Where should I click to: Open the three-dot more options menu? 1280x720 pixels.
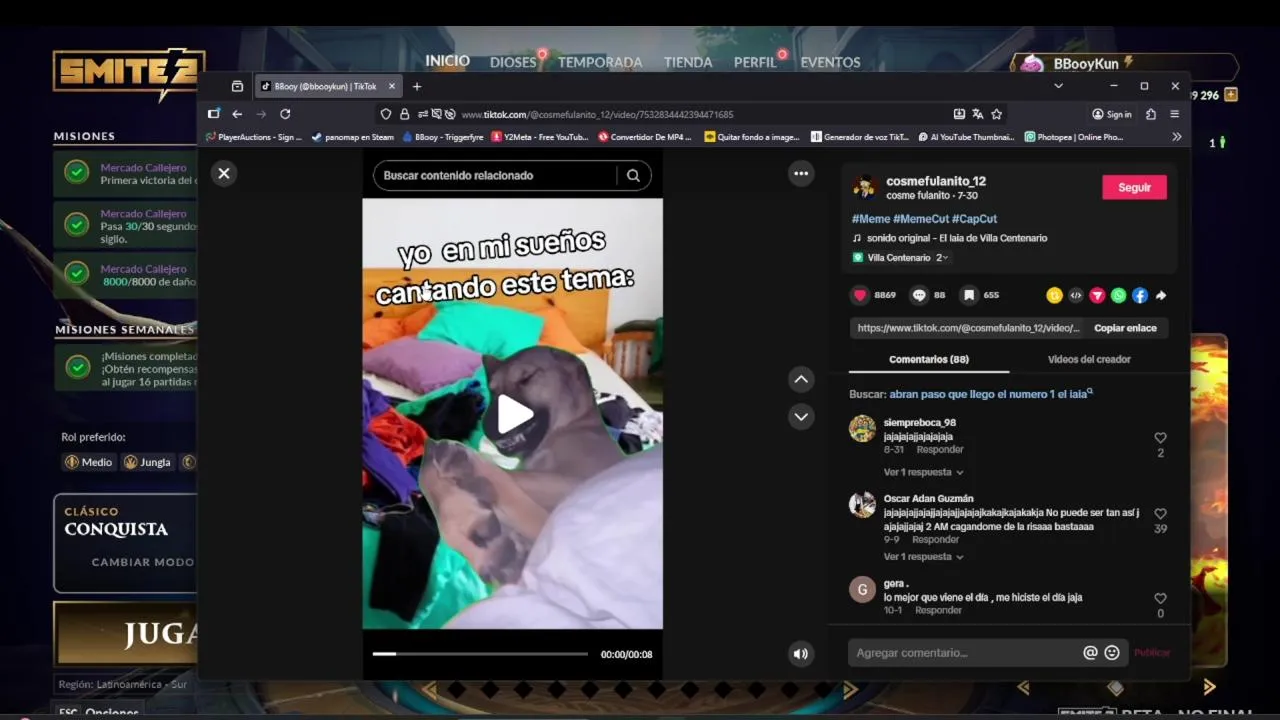click(801, 173)
